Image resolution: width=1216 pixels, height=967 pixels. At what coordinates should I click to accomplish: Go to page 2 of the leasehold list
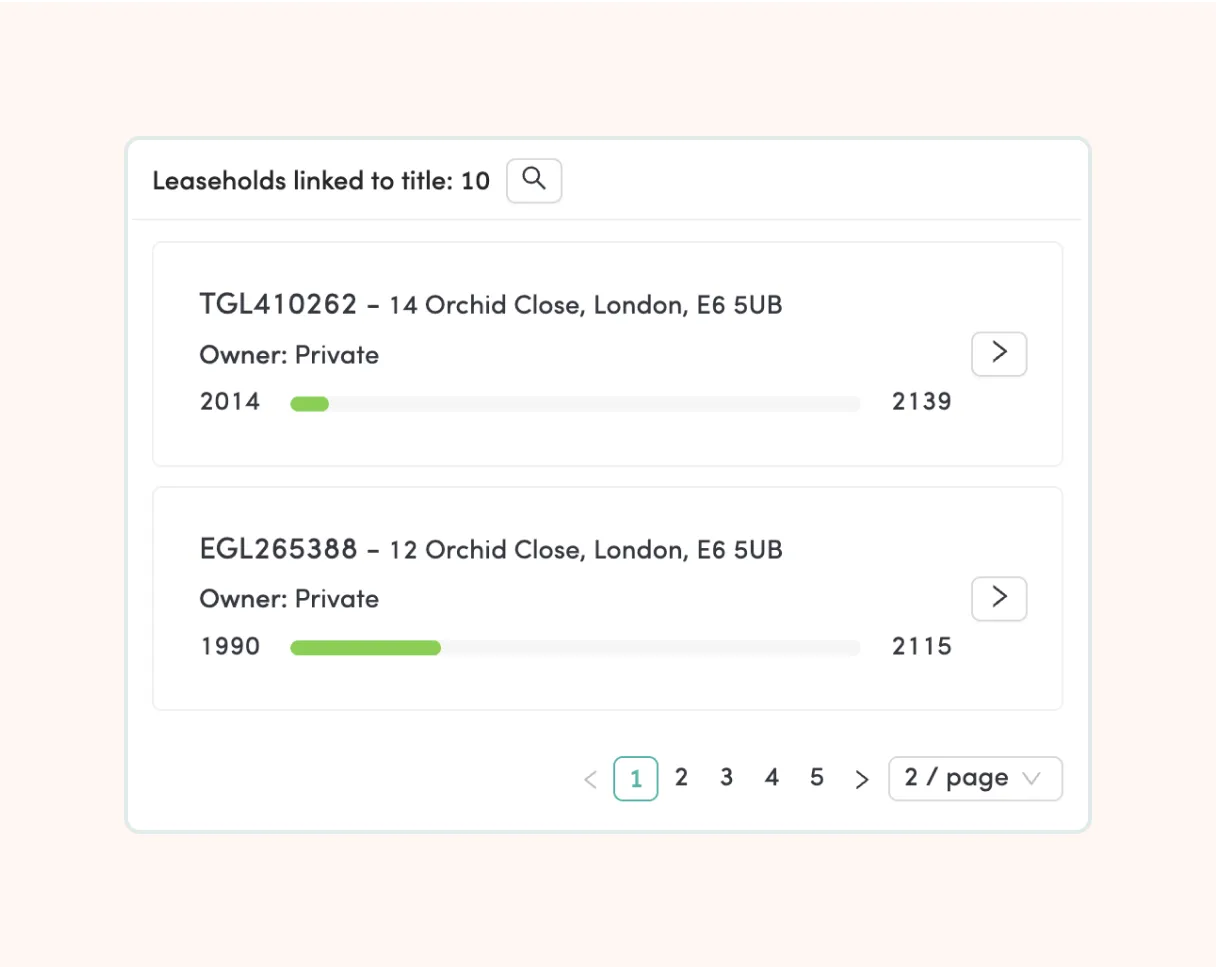[x=681, y=778]
